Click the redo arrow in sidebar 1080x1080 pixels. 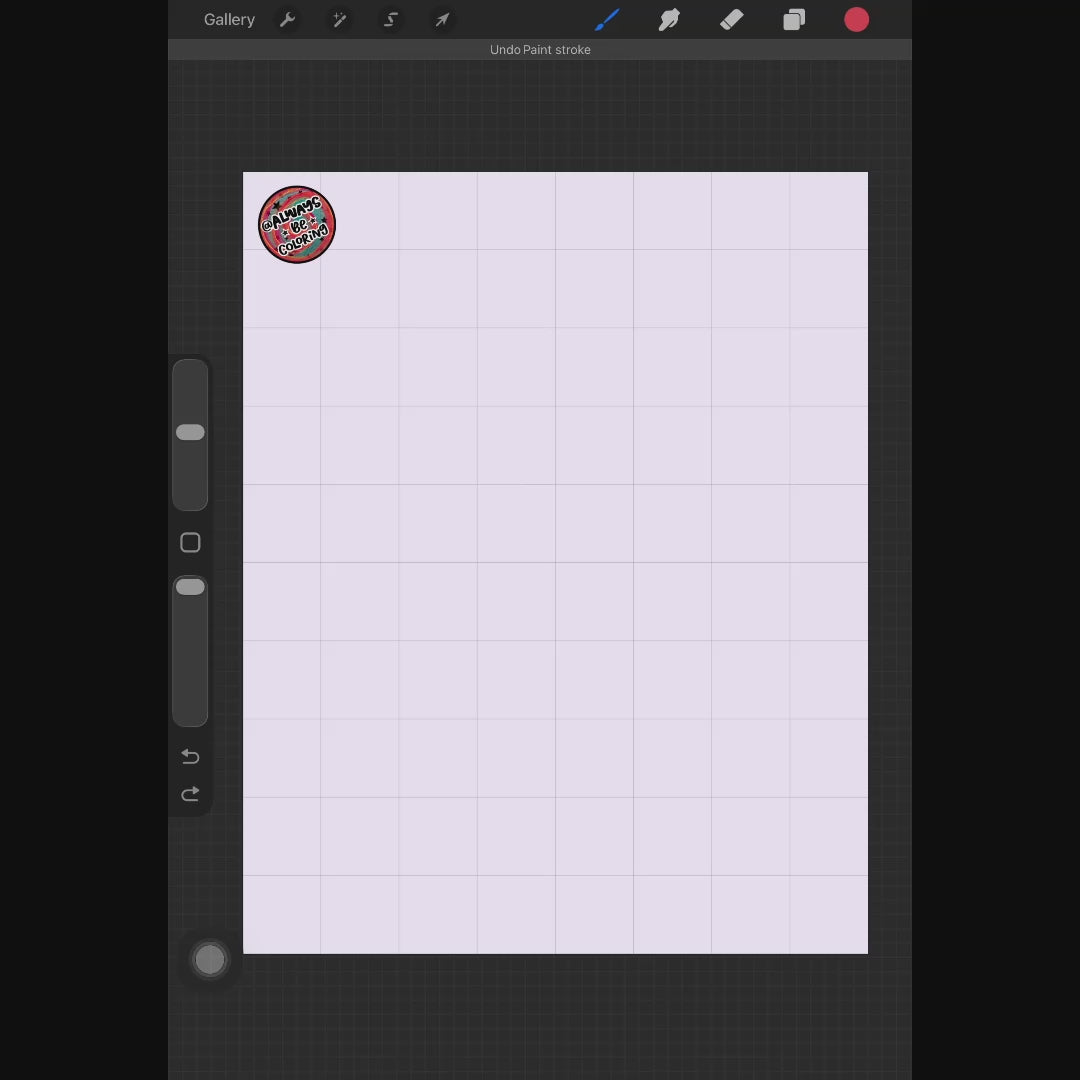[190, 795]
